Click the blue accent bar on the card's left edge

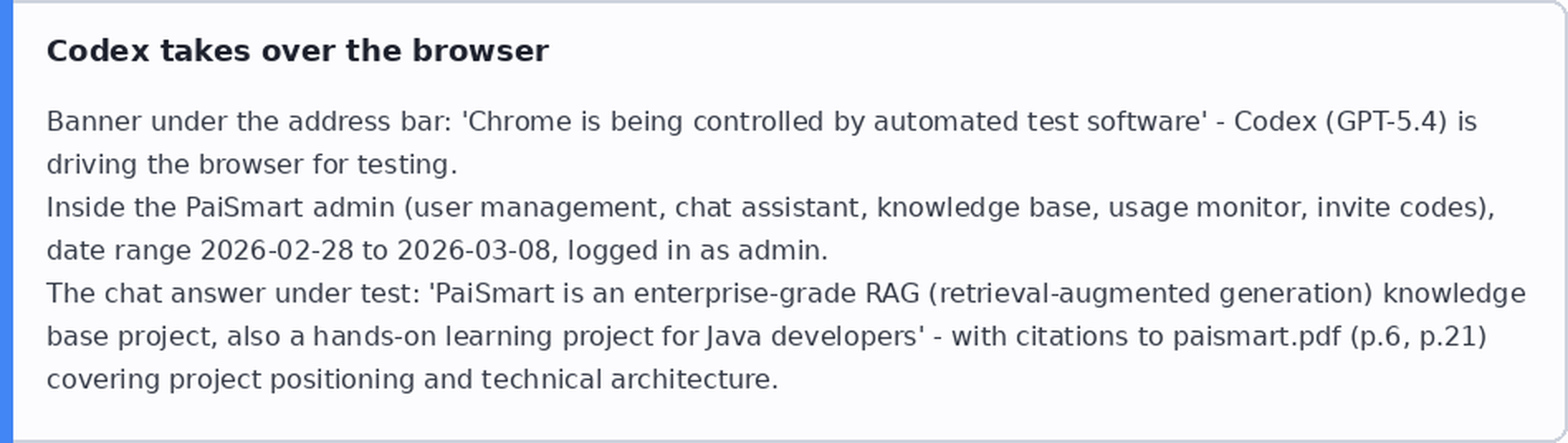click(6, 221)
